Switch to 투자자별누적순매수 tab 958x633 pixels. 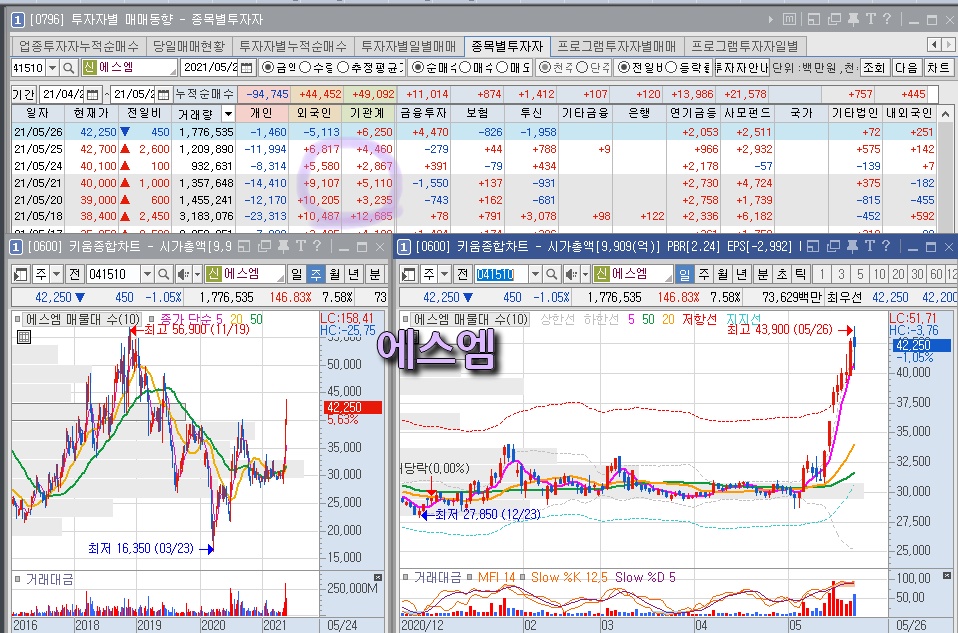pos(293,46)
